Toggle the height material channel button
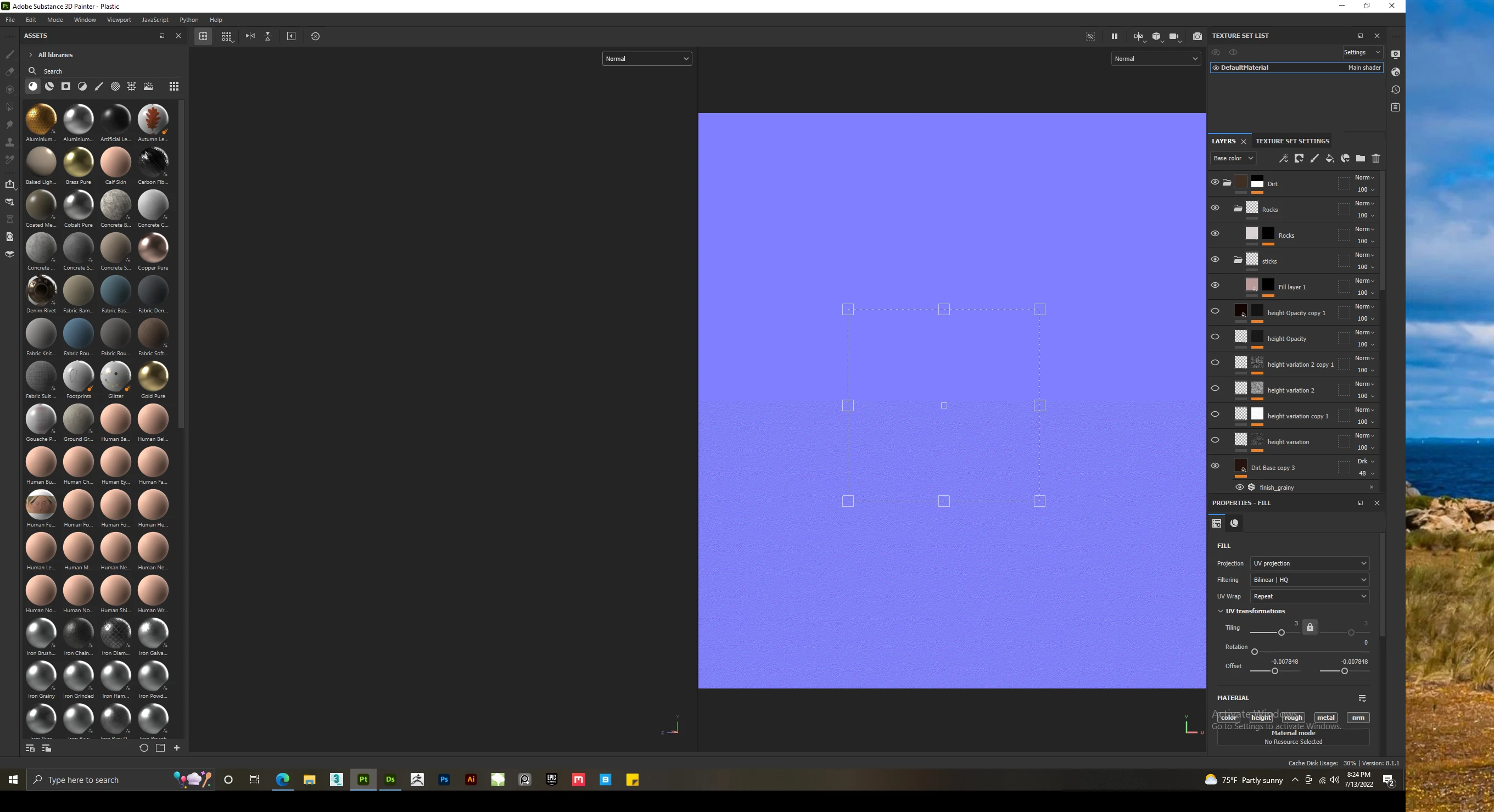 tap(1261, 718)
